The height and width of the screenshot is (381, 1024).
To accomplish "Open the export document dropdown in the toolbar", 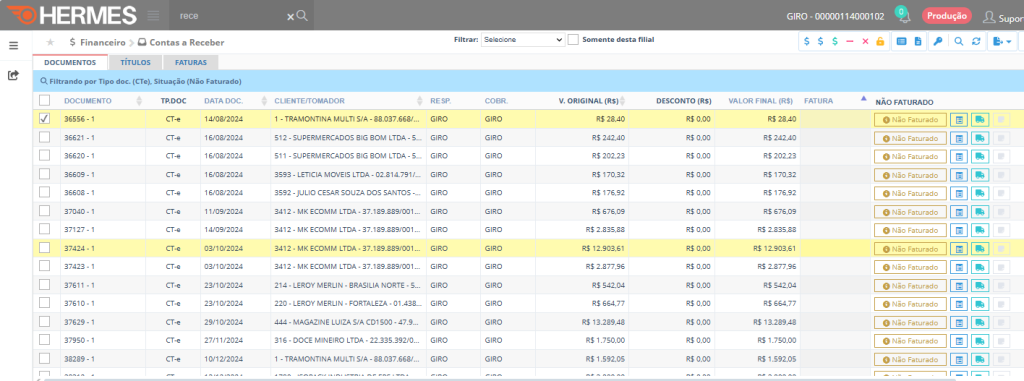I will click(x=1002, y=41).
